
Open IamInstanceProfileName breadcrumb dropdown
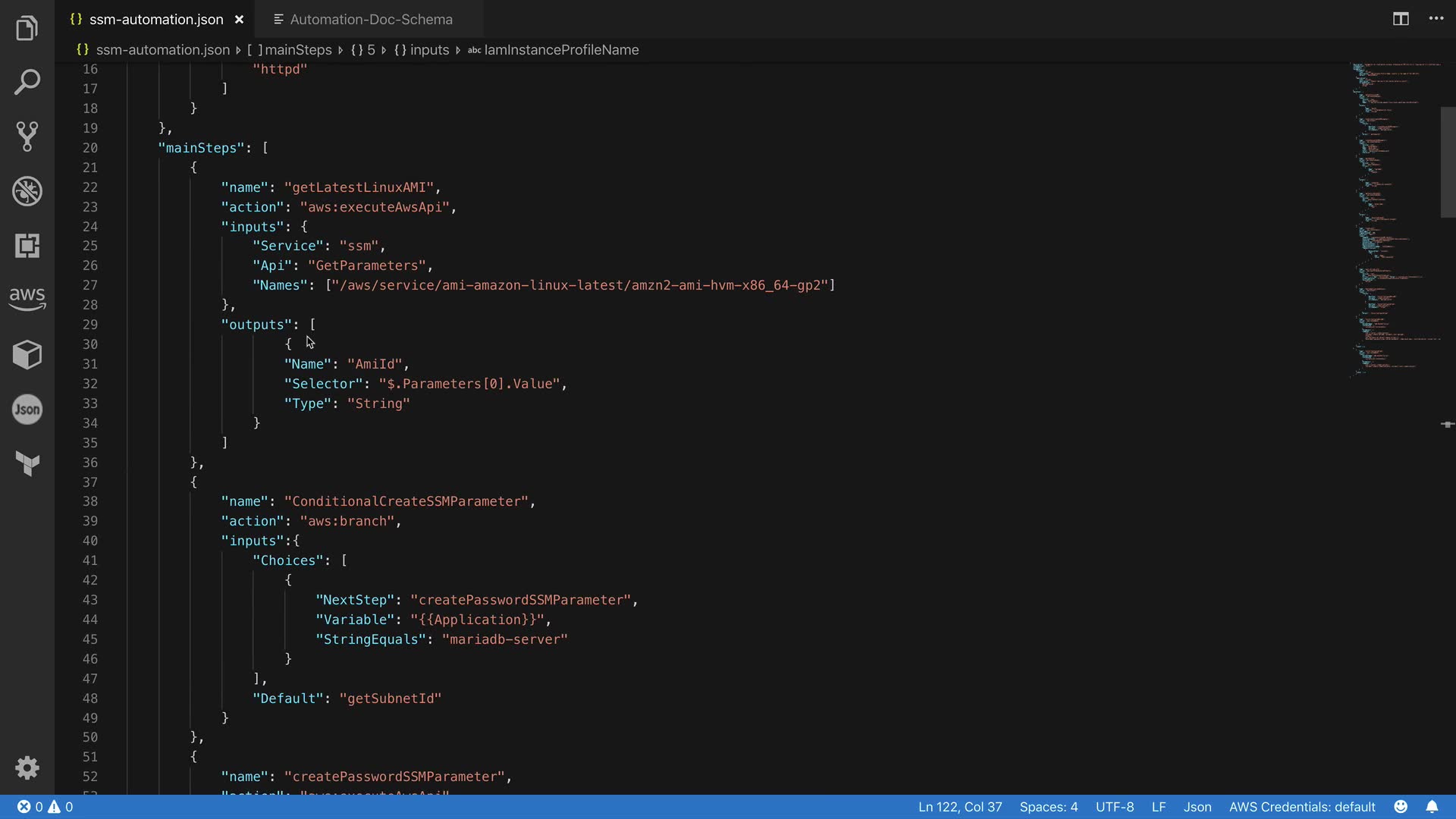click(561, 50)
